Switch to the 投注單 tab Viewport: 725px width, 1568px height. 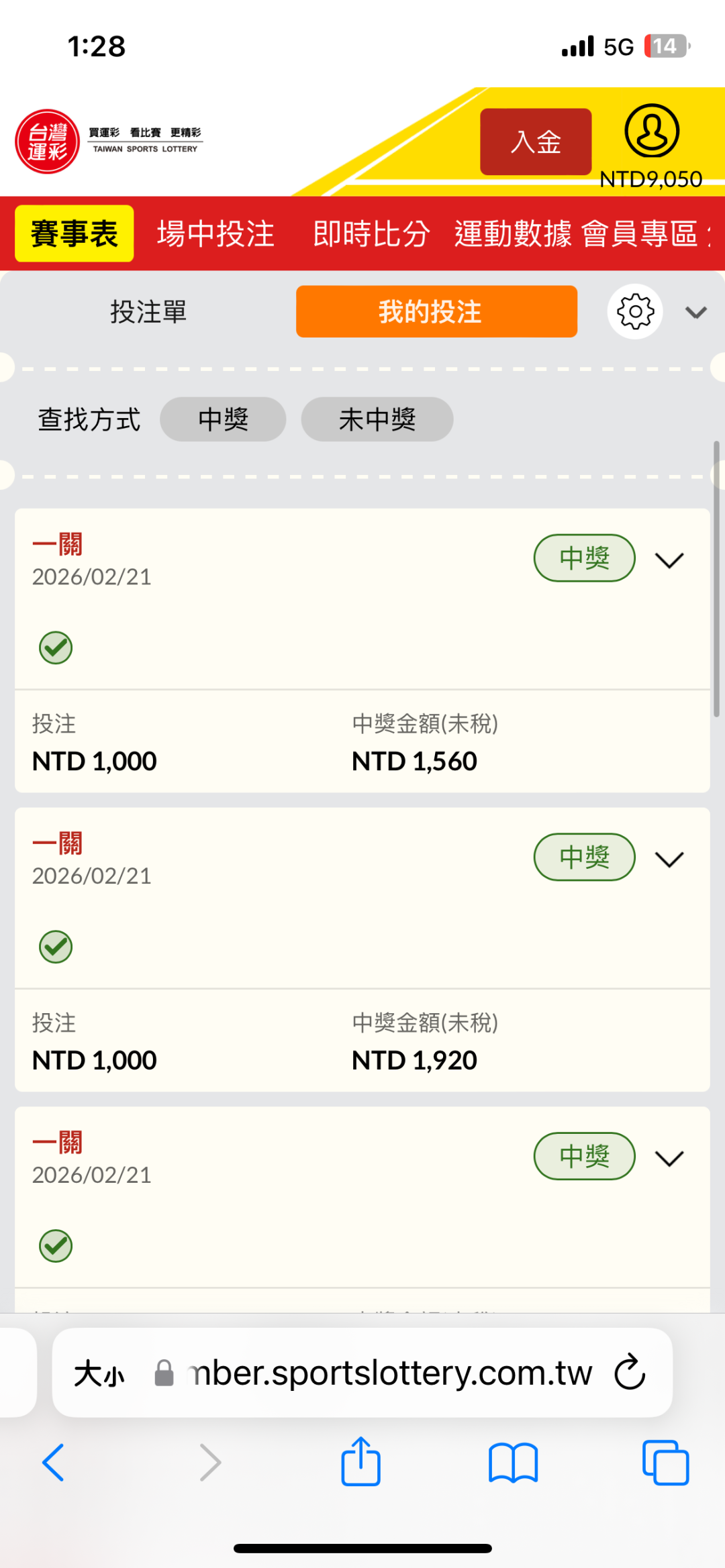pos(148,312)
